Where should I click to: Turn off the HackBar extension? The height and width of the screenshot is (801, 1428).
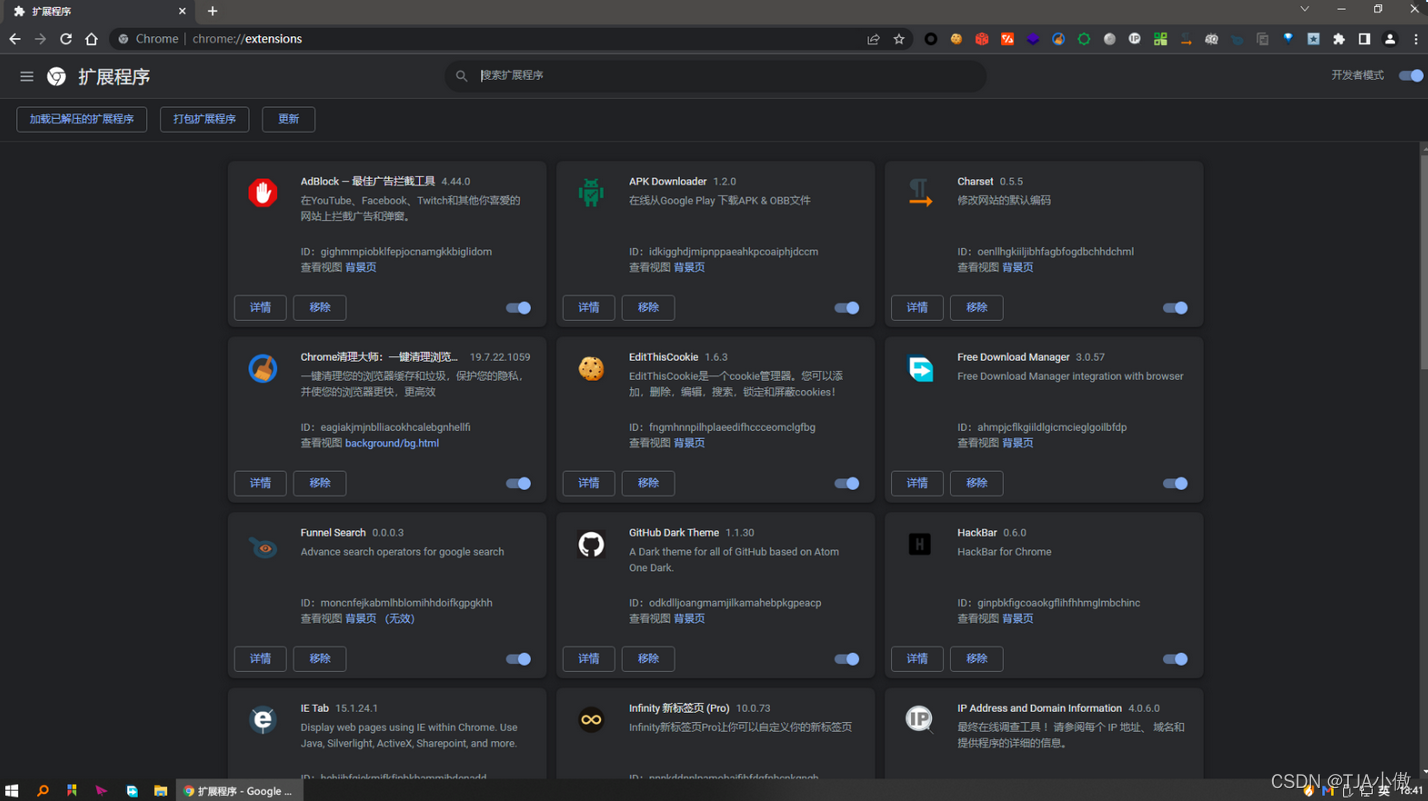click(x=1175, y=659)
